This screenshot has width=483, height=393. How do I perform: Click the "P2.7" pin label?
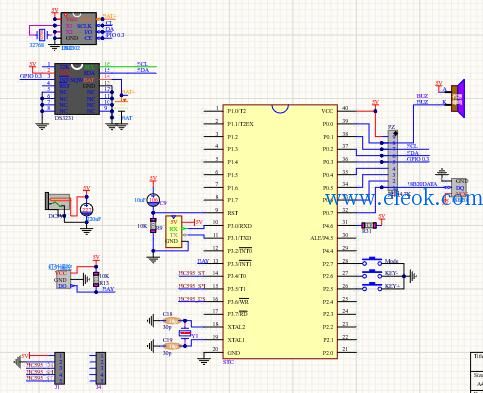tap(328, 264)
